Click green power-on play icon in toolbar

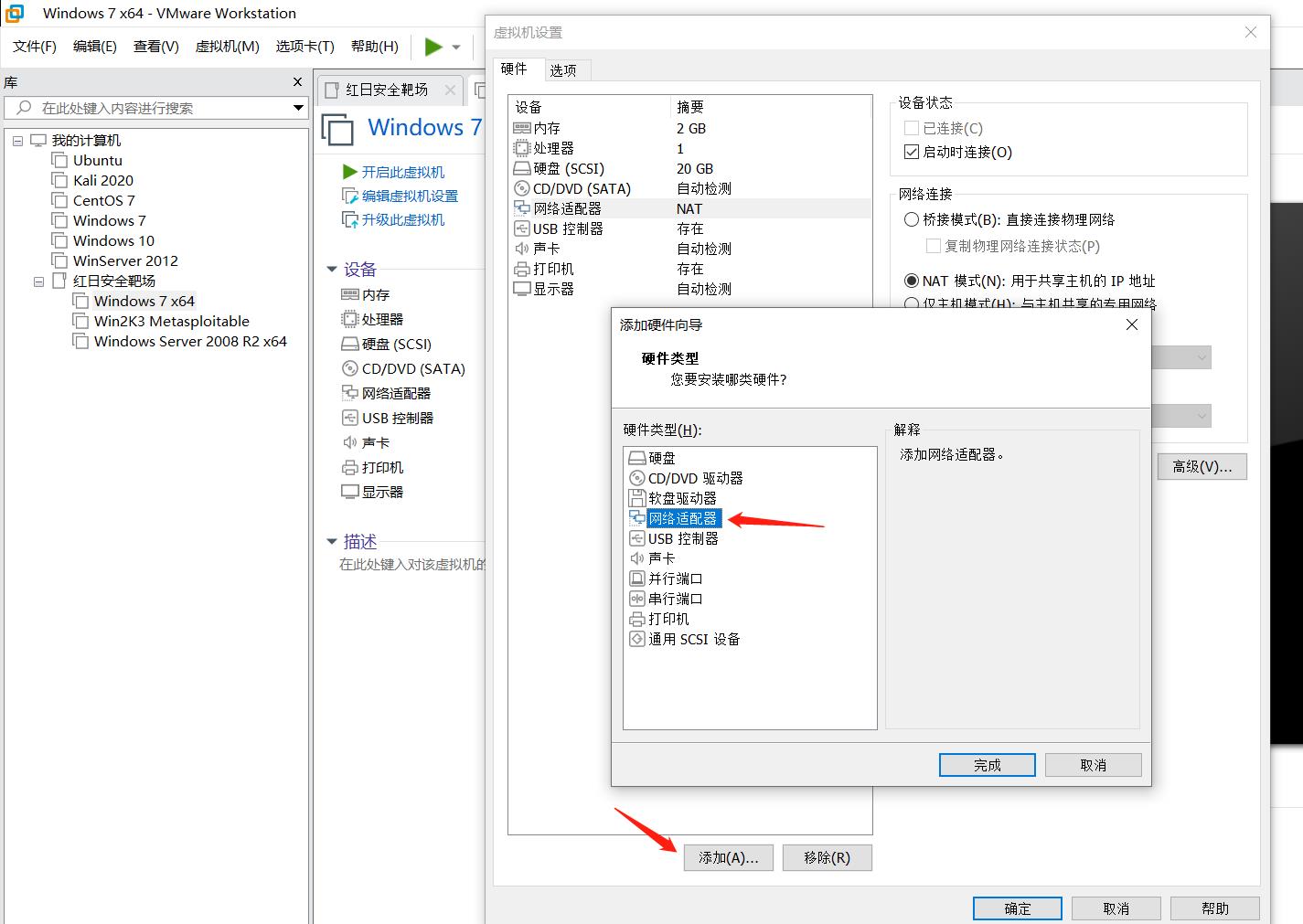pyautogui.click(x=433, y=47)
